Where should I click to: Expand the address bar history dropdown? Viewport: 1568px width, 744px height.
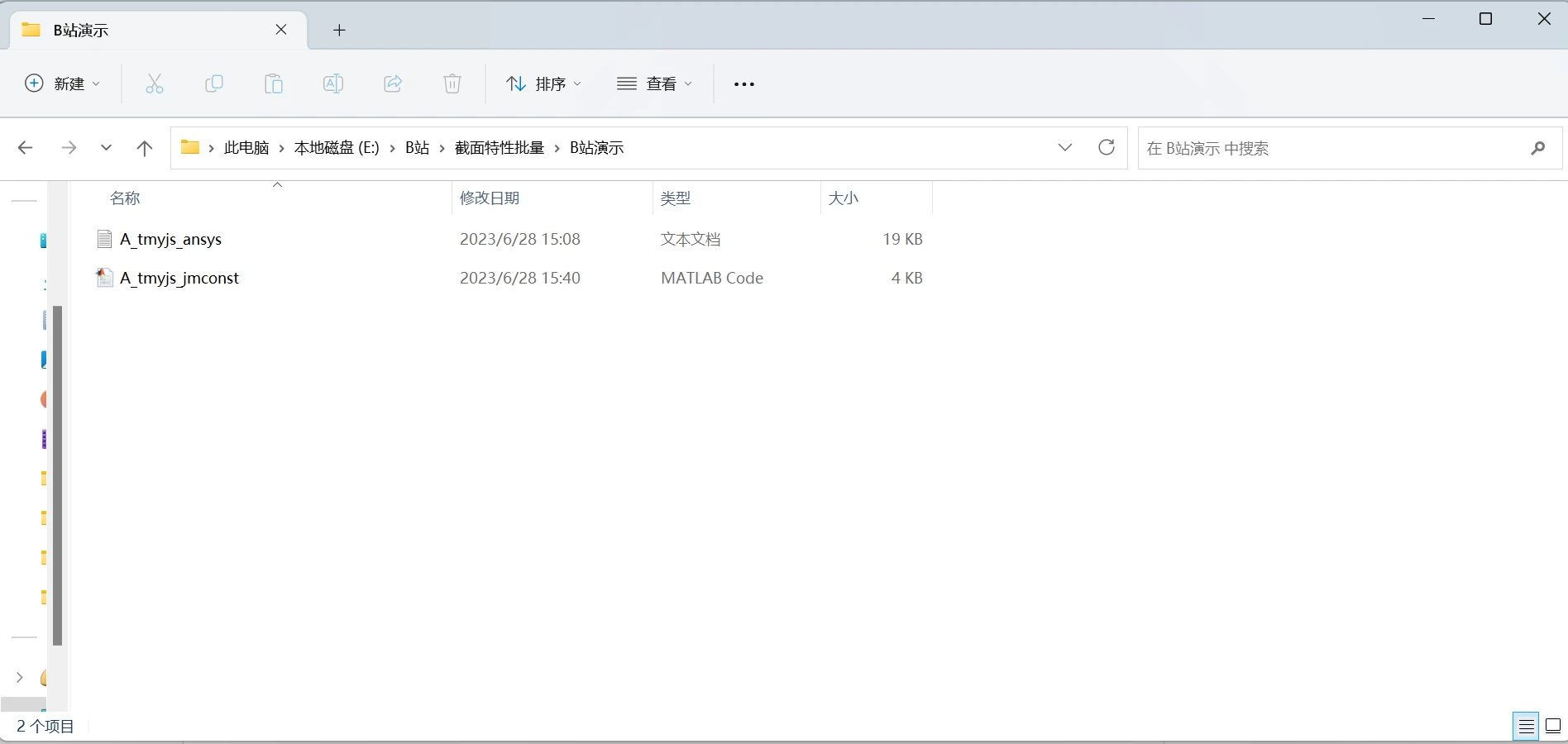coord(1064,148)
